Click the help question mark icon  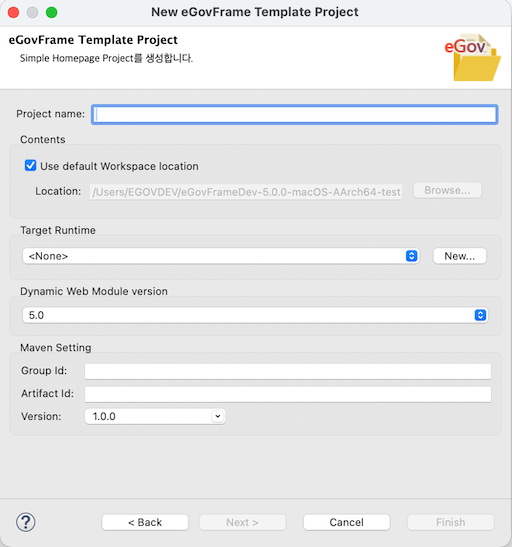(25, 522)
